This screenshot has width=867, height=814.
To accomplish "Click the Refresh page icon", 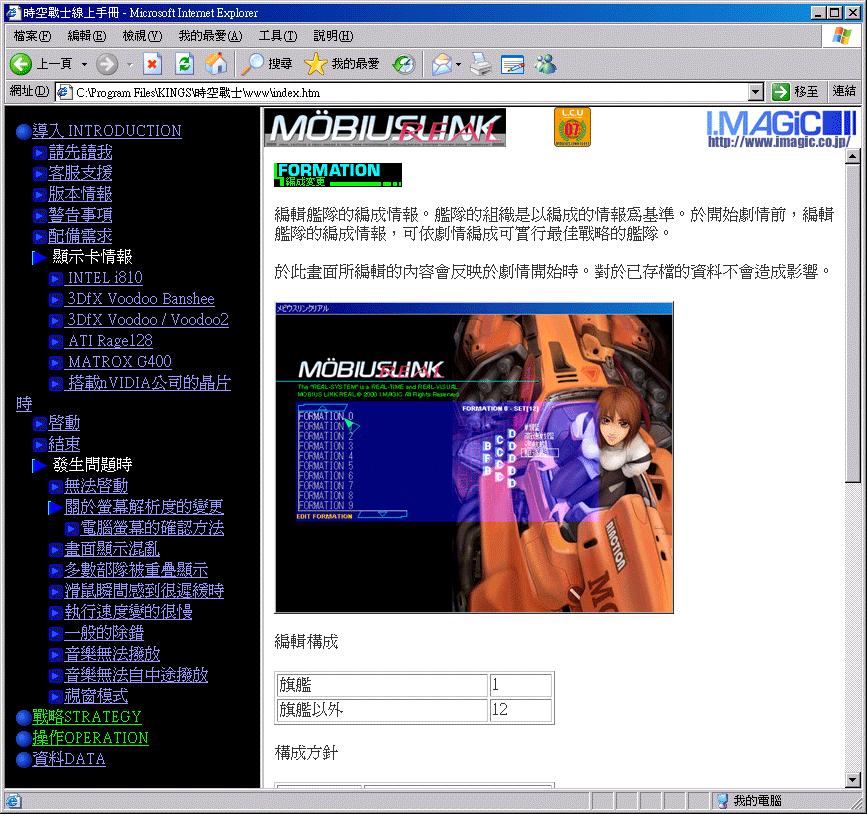I will pyautogui.click(x=184, y=64).
